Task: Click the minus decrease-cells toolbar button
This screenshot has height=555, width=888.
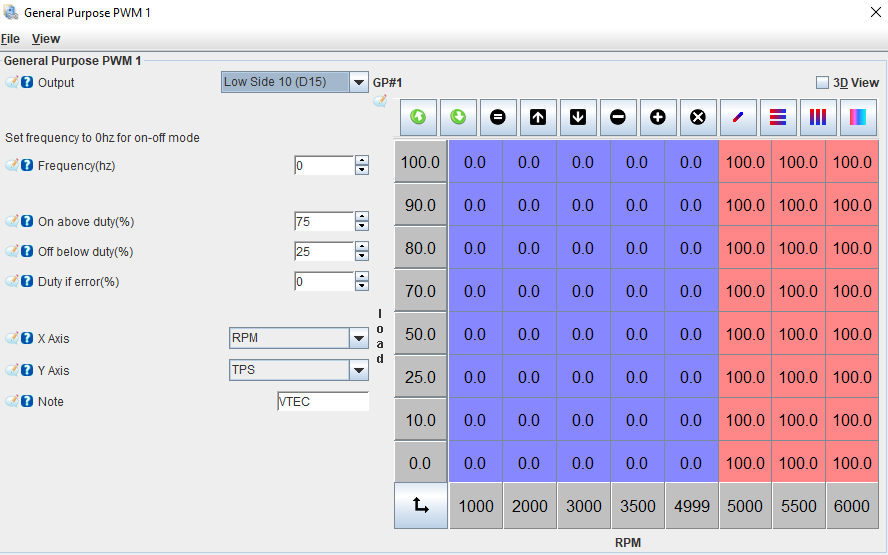Action: click(618, 117)
